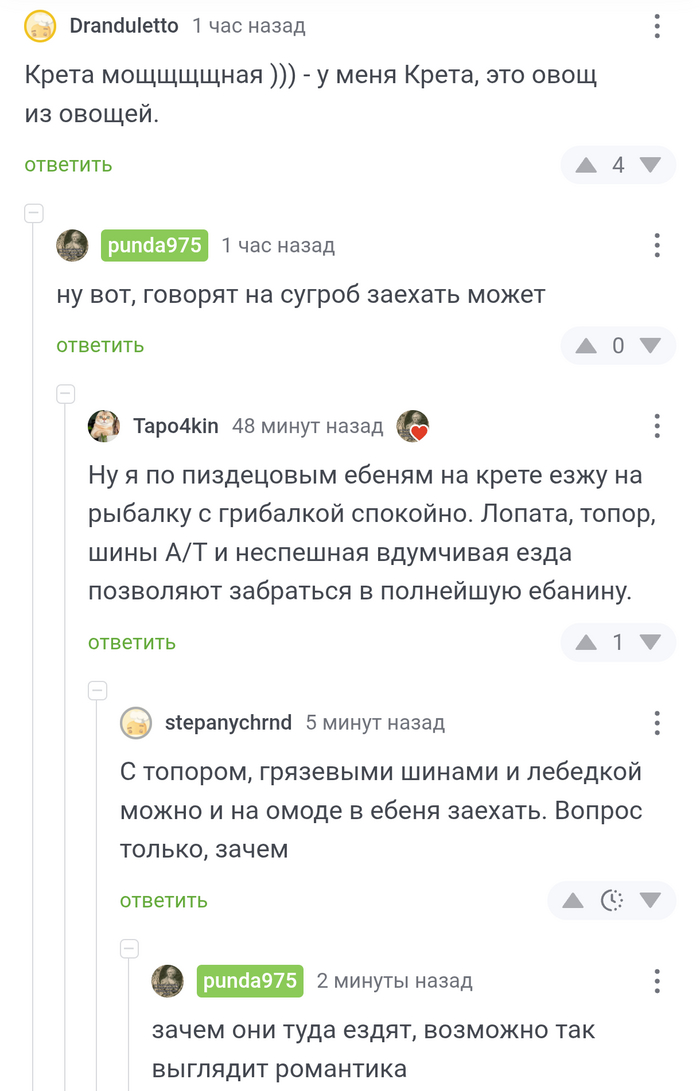700x1091 pixels.
Task: Open punda975's user profile
Action: tap(153, 245)
